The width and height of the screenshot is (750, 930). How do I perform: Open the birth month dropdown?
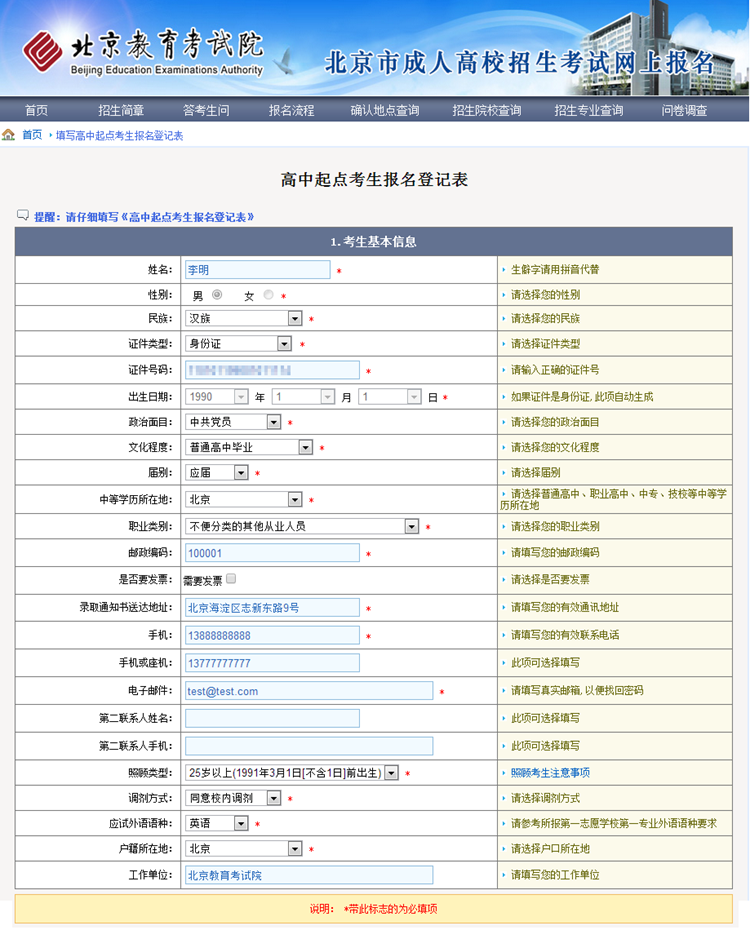coord(304,397)
